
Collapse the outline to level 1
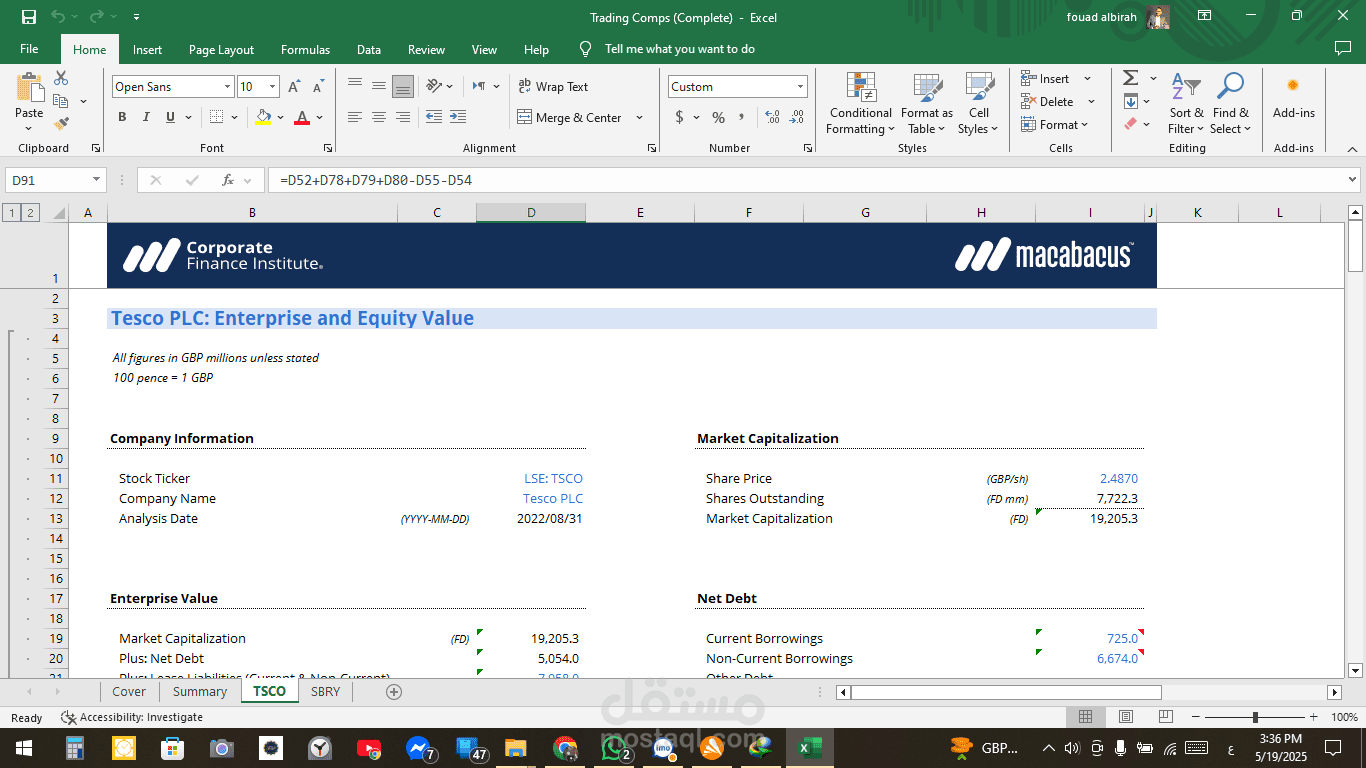coord(11,212)
